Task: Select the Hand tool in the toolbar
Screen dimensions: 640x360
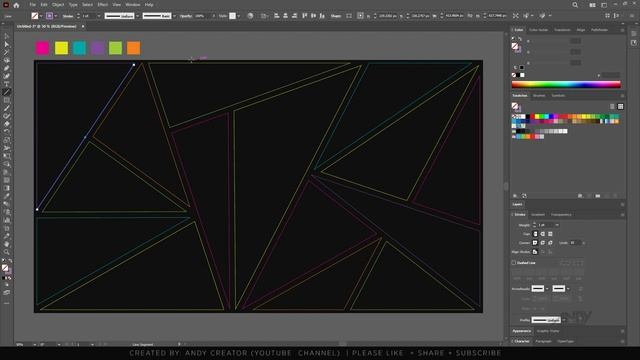Action: (x=7, y=244)
